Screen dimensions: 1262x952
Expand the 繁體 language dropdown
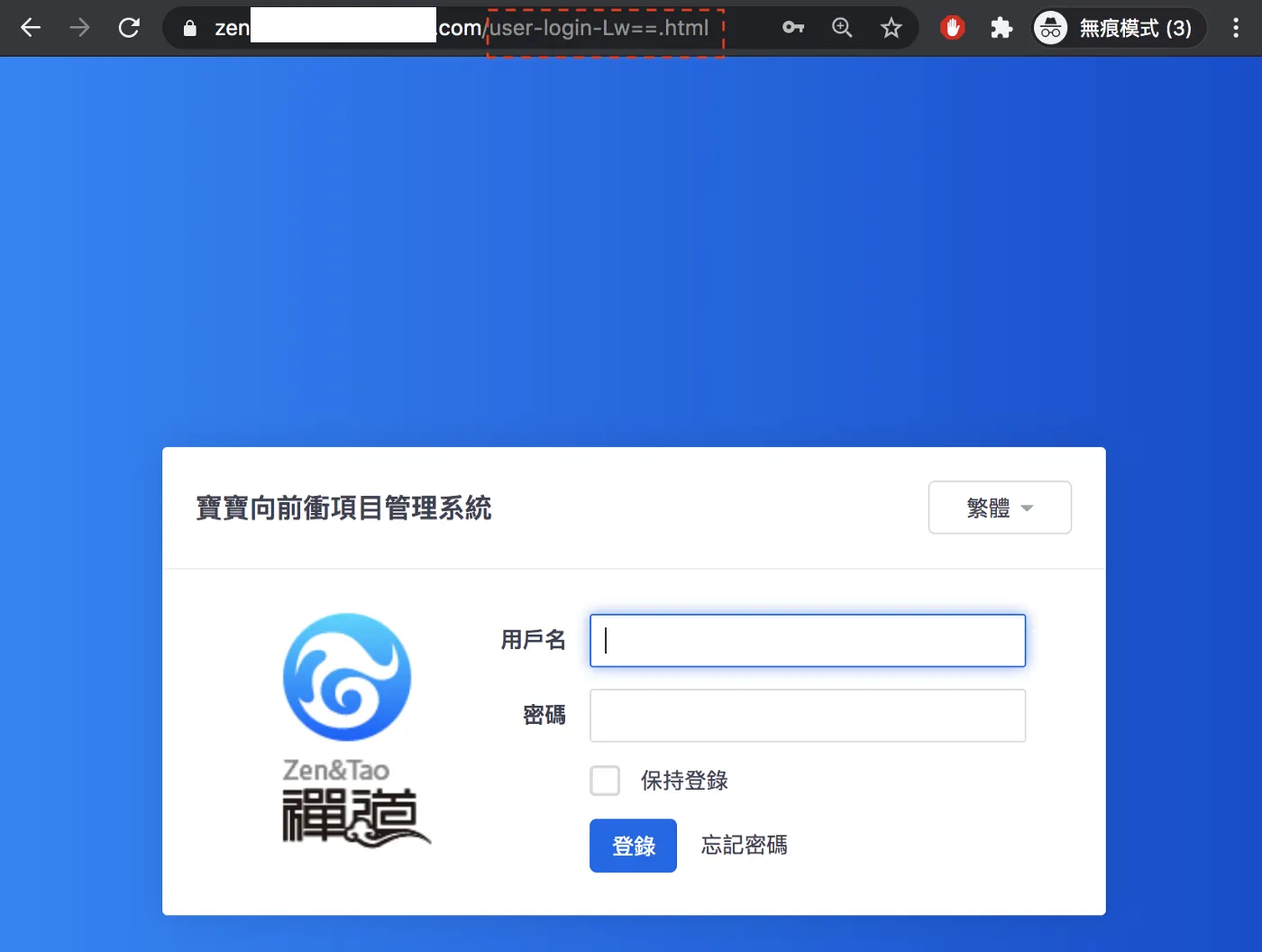(1000, 508)
